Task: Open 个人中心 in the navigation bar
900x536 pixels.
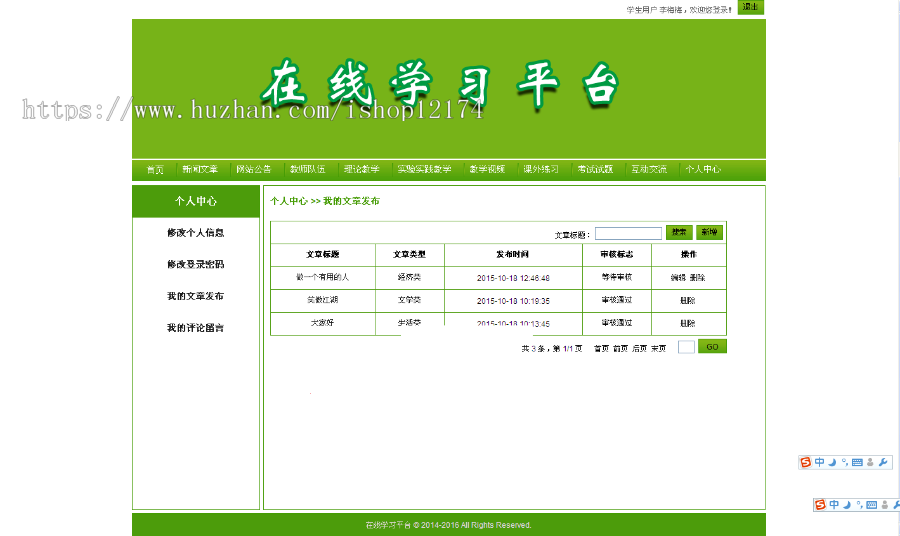Action: click(703, 169)
